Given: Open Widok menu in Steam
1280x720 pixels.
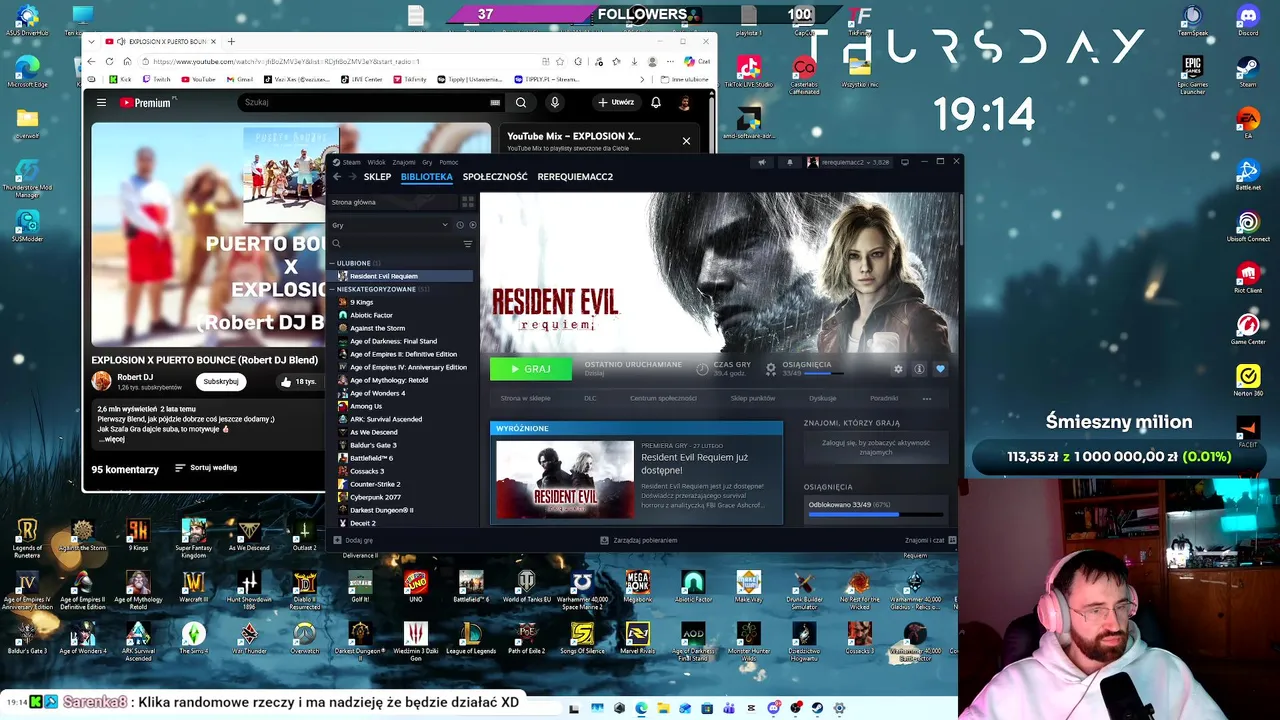Looking at the screenshot, I should click(376, 162).
